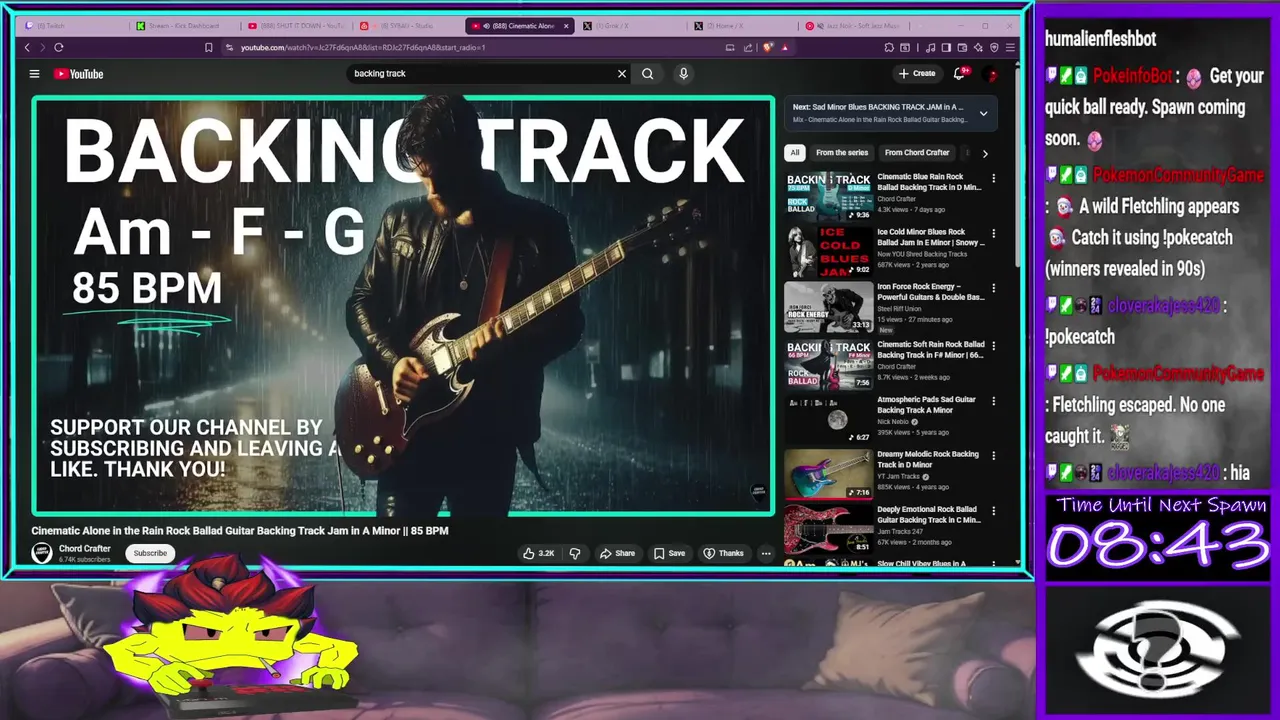Go back with the browser back arrow
Image resolution: width=1280 pixels, height=720 pixels.
[x=27, y=47]
